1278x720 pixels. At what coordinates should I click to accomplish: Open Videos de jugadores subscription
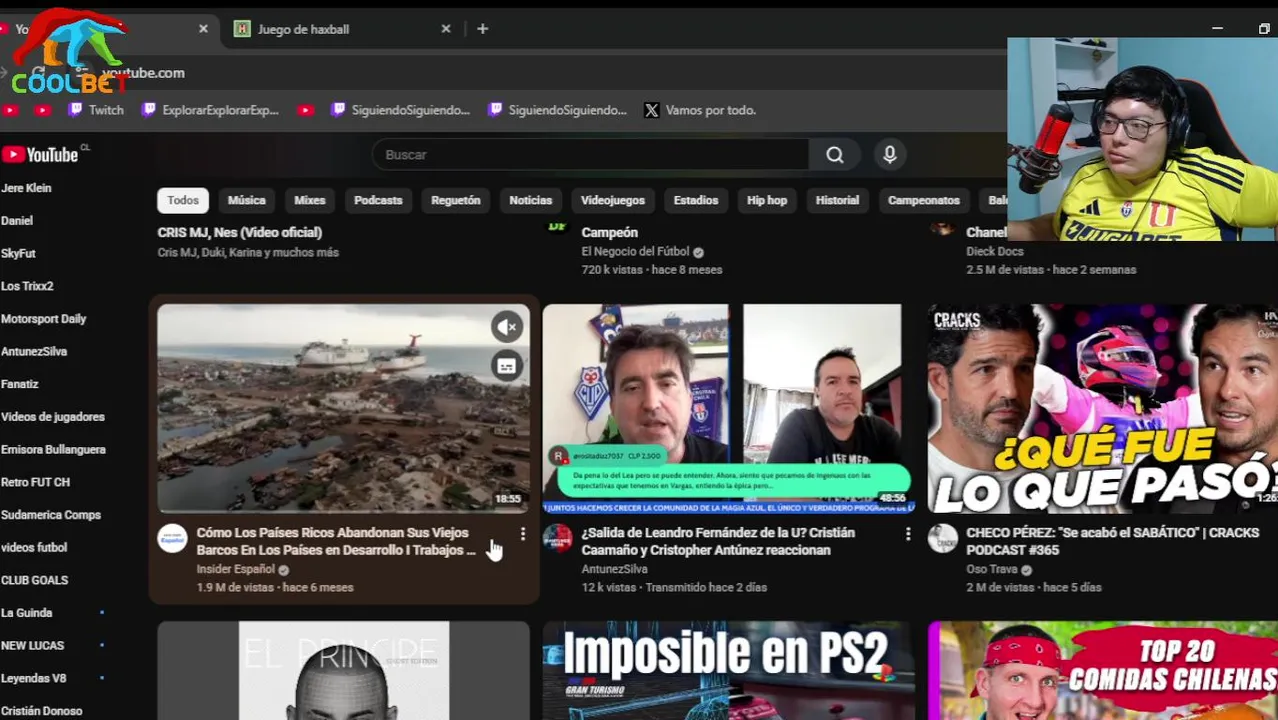pos(53,417)
